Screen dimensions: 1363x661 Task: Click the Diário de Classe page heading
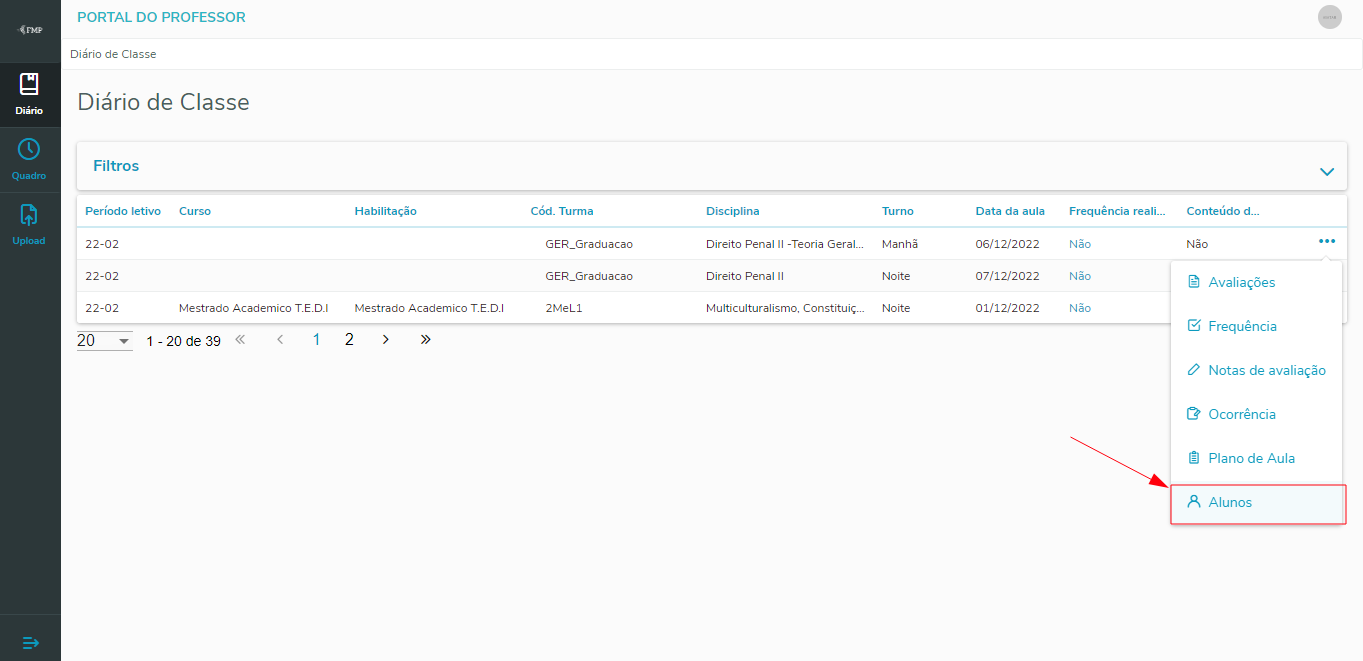point(163,102)
